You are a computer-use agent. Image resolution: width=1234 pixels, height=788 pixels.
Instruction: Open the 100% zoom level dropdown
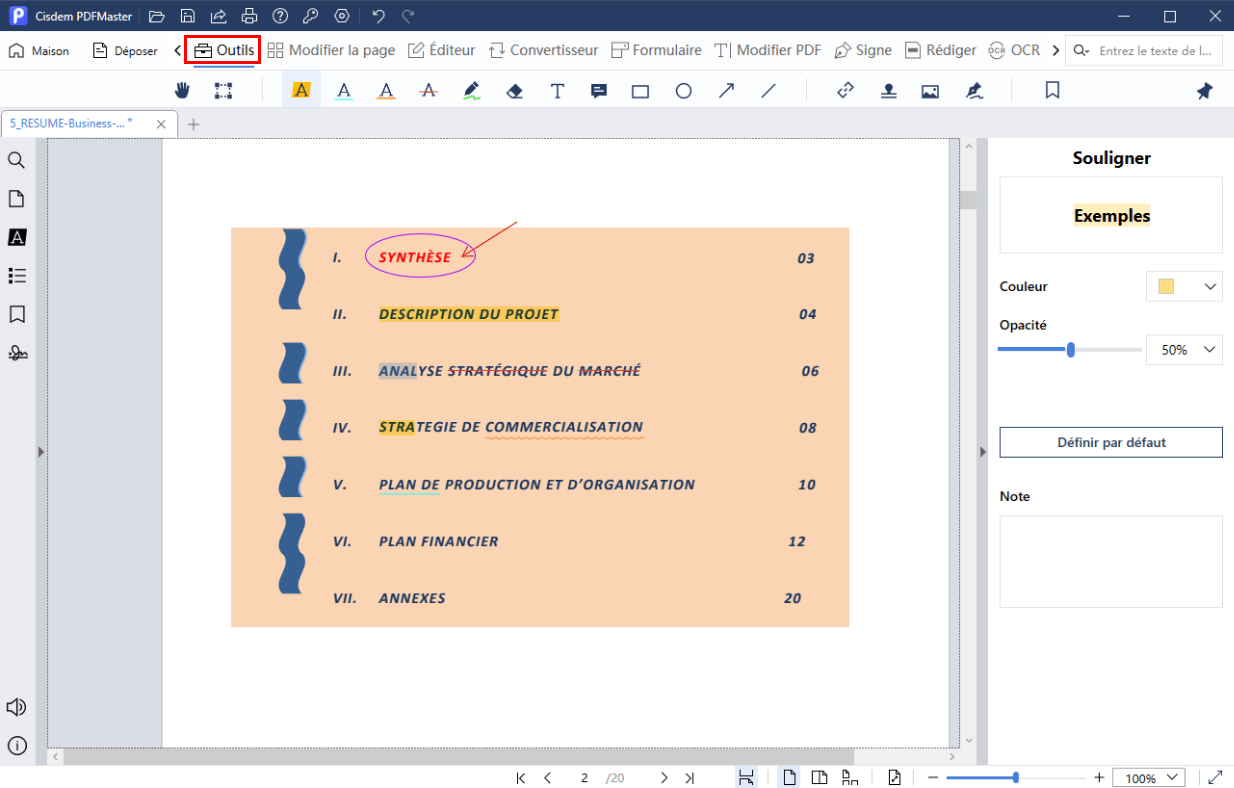click(x=1149, y=778)
